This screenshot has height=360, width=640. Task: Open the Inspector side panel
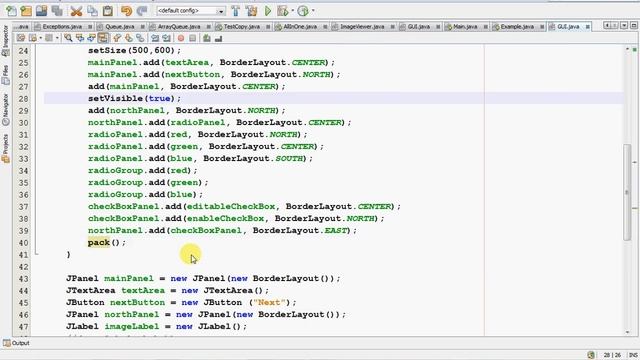[5, 41]
